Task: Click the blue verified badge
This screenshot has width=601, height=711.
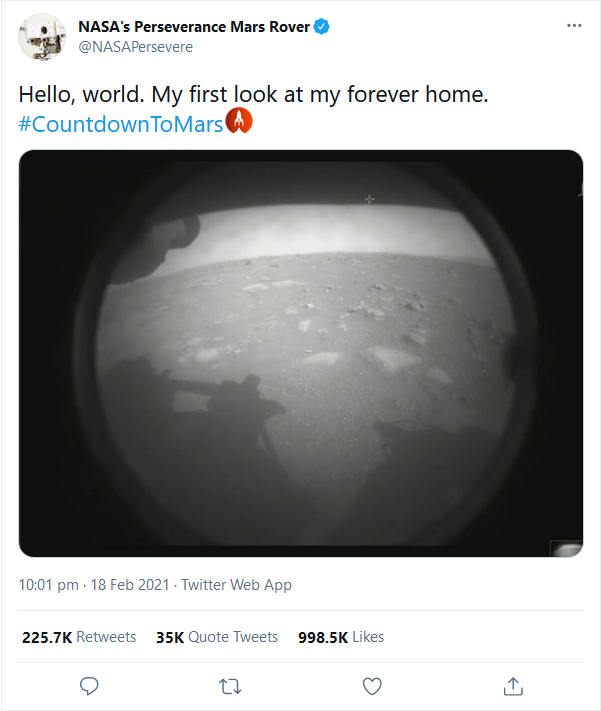Action: [x=322, y=27]
